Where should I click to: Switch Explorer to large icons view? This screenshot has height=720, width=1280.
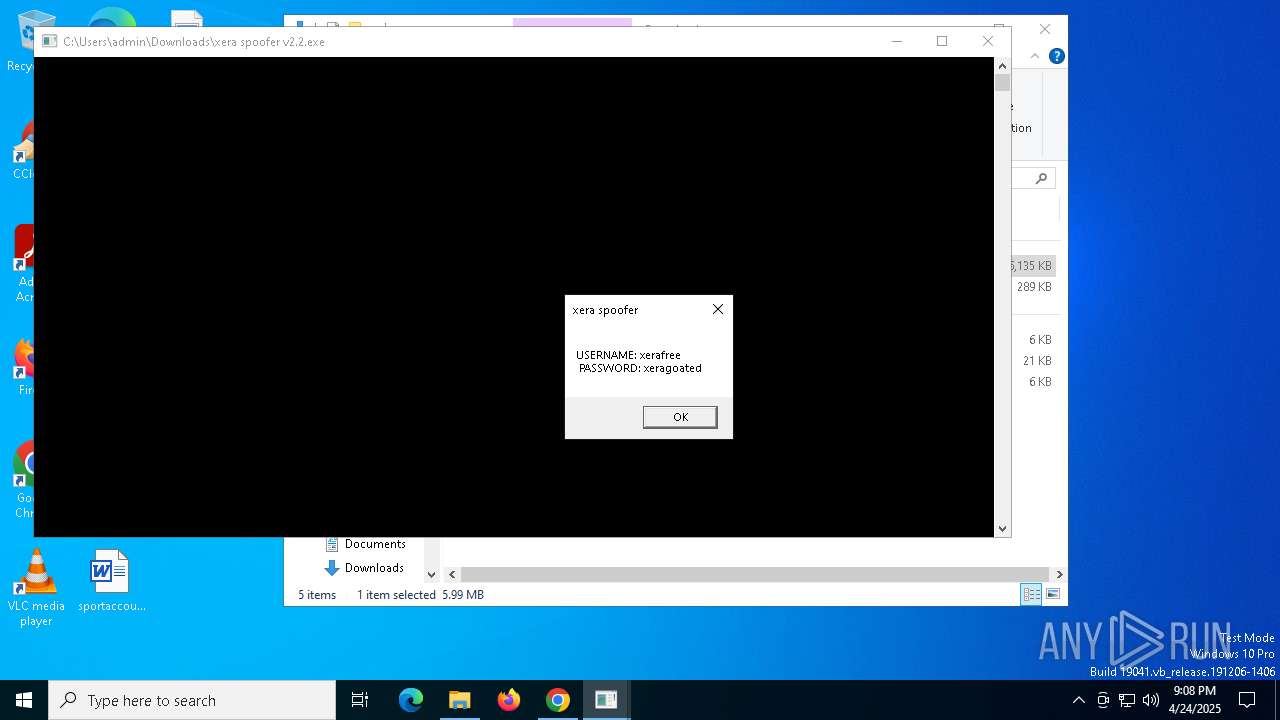point(1052,594)
